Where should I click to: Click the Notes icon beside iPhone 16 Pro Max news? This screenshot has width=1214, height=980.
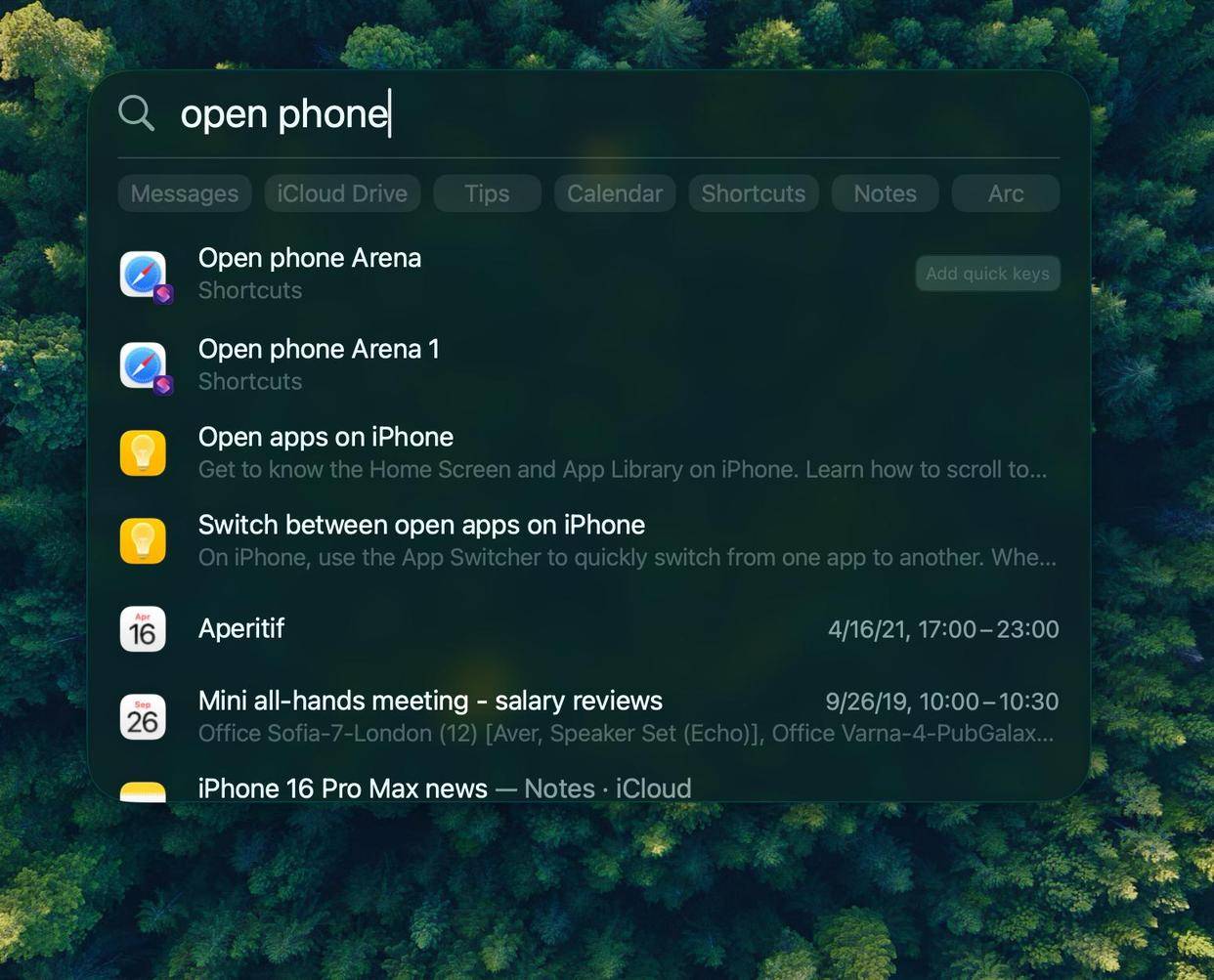pyautogui.click(x=143, y=790)
